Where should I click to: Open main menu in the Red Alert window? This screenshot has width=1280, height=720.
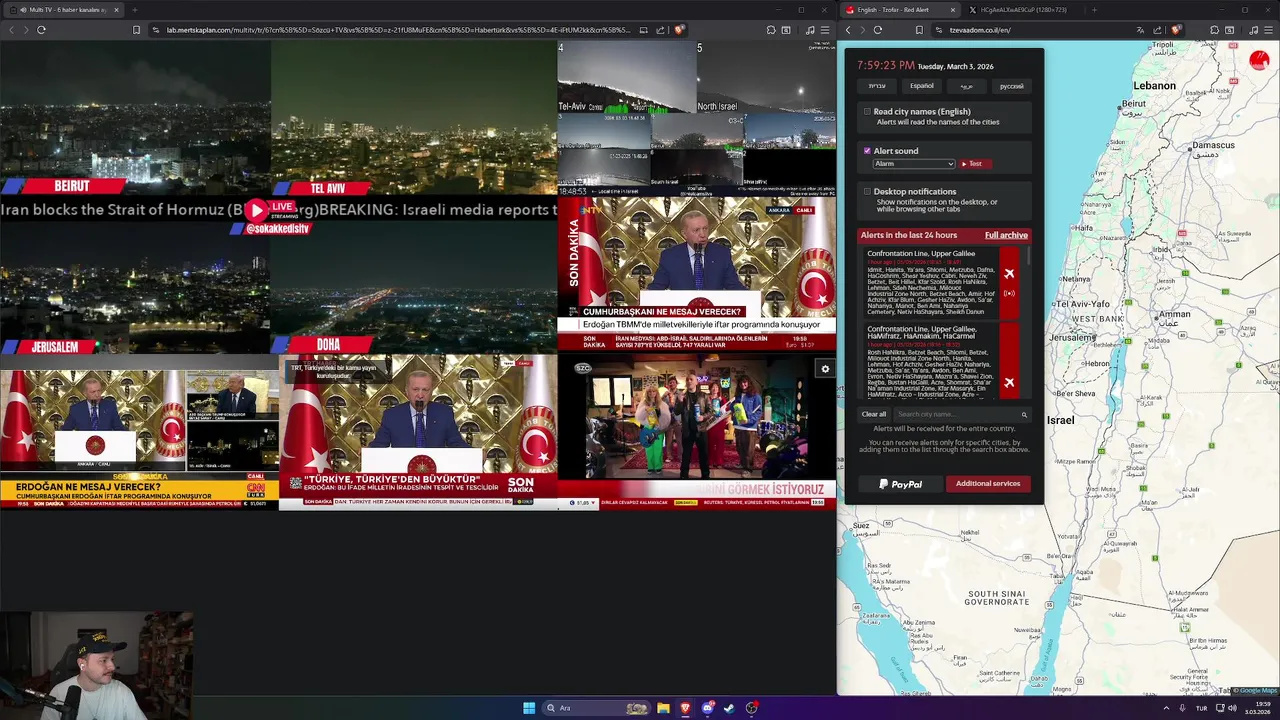(x=1267, y=30)
